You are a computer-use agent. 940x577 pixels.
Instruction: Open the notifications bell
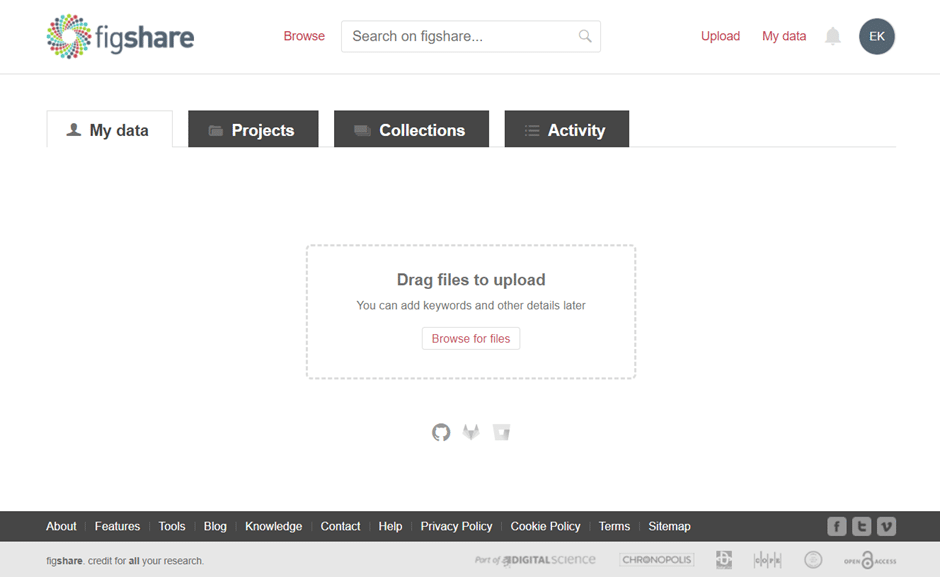832,37
